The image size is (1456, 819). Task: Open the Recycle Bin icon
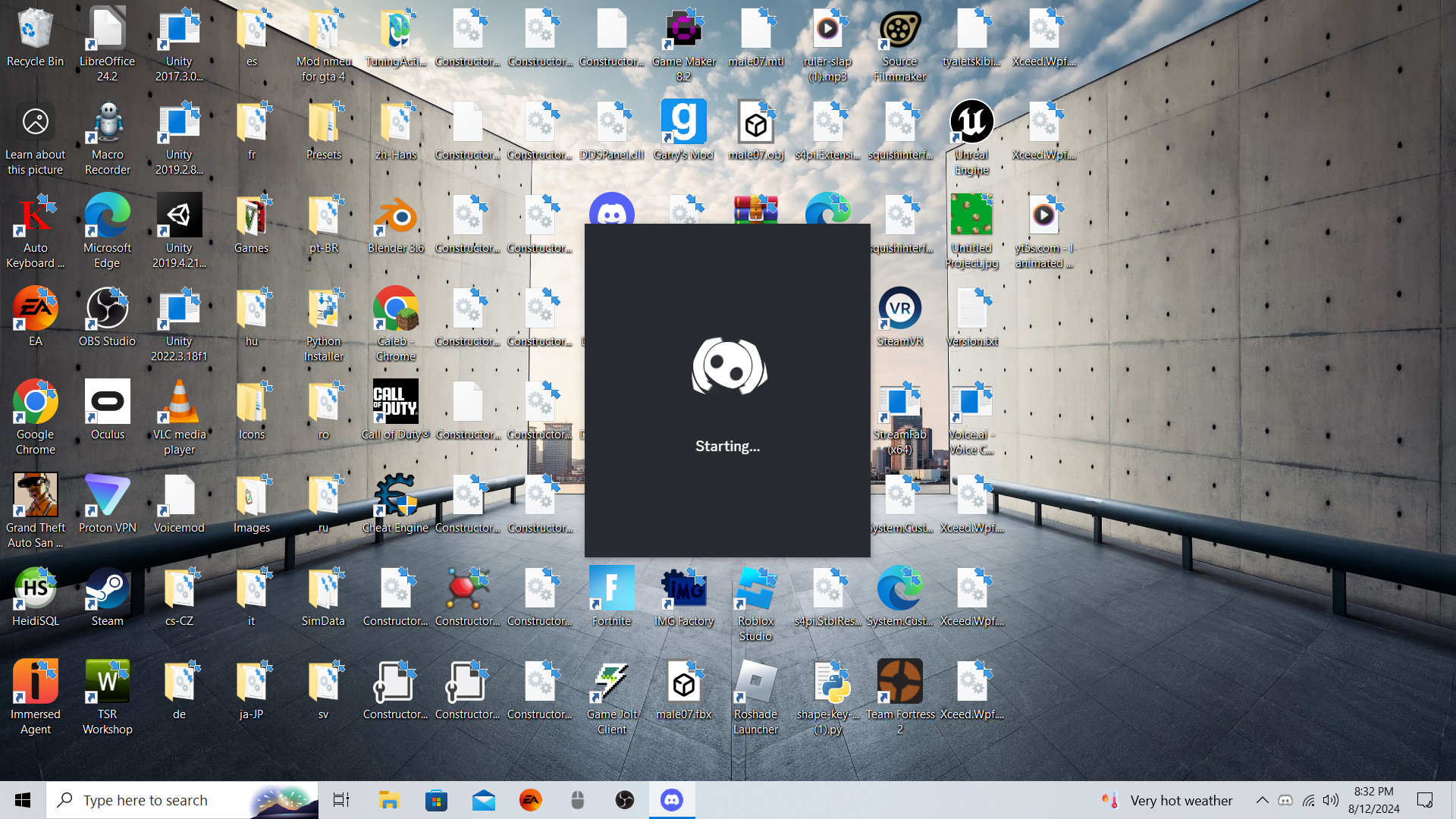35,30
